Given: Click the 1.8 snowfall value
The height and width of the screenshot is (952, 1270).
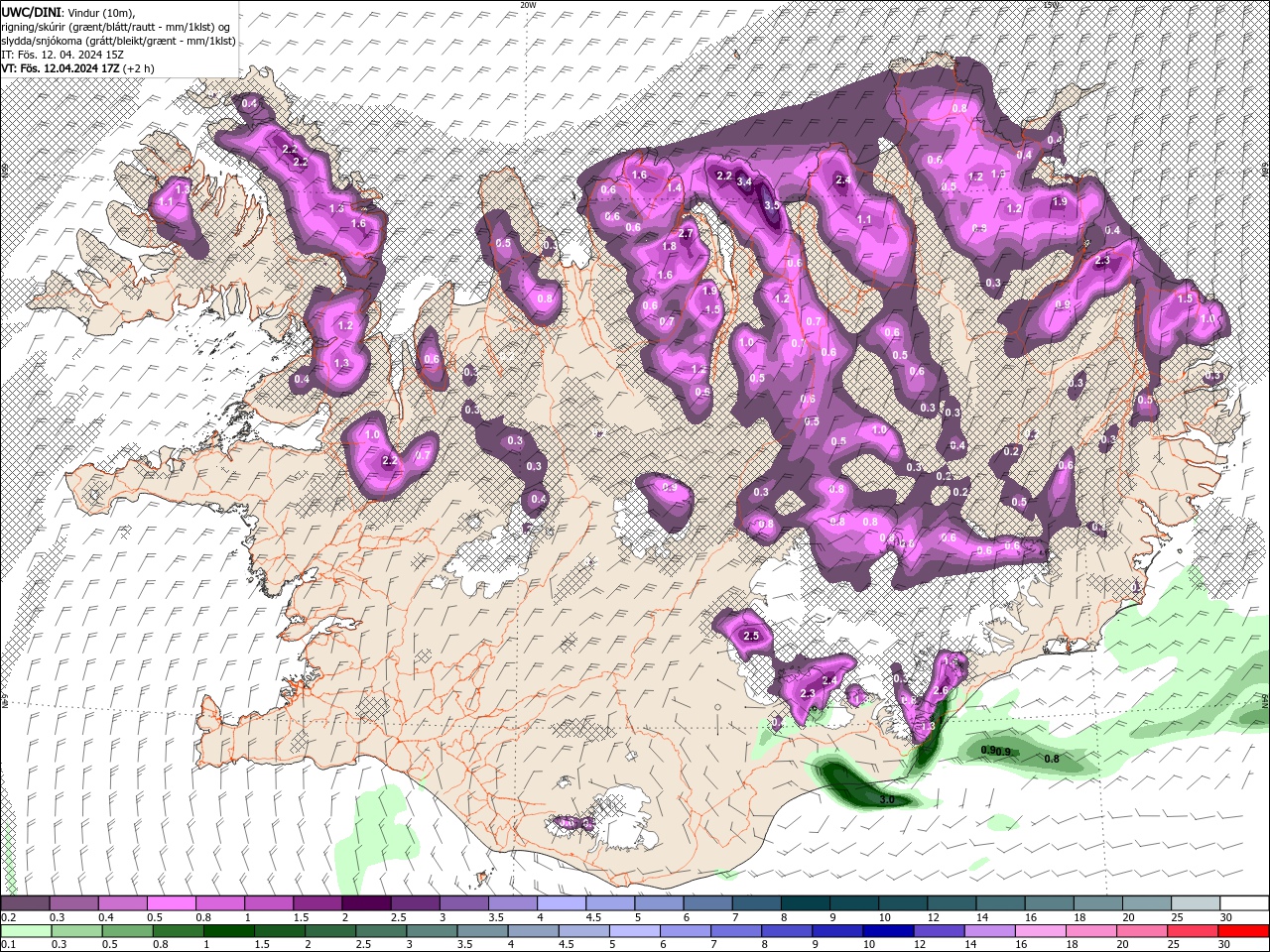Looking at the screenshot, I should tap(669, 247).
